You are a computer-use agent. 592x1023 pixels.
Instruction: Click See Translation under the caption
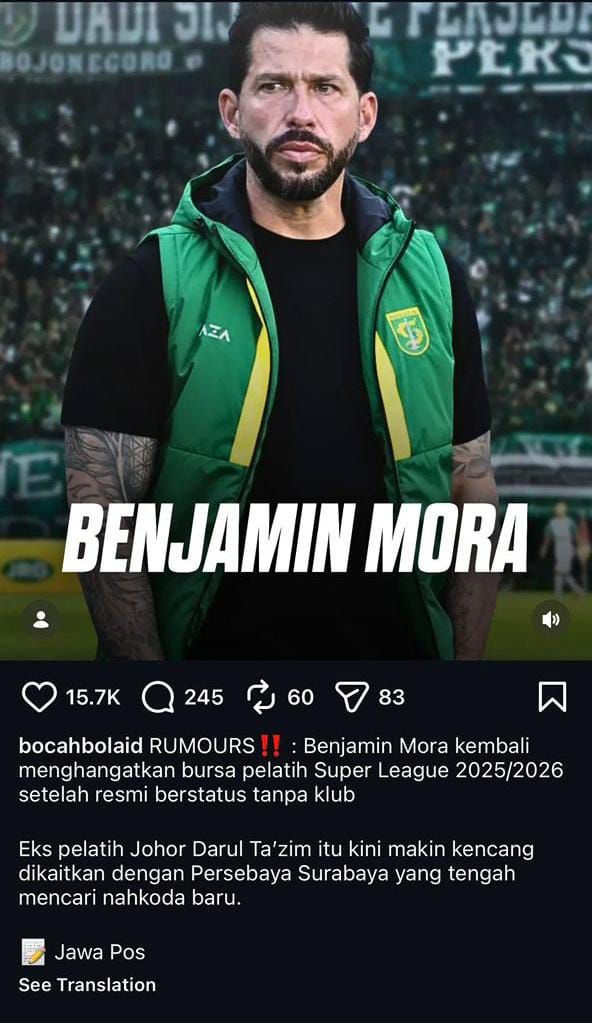87,985
